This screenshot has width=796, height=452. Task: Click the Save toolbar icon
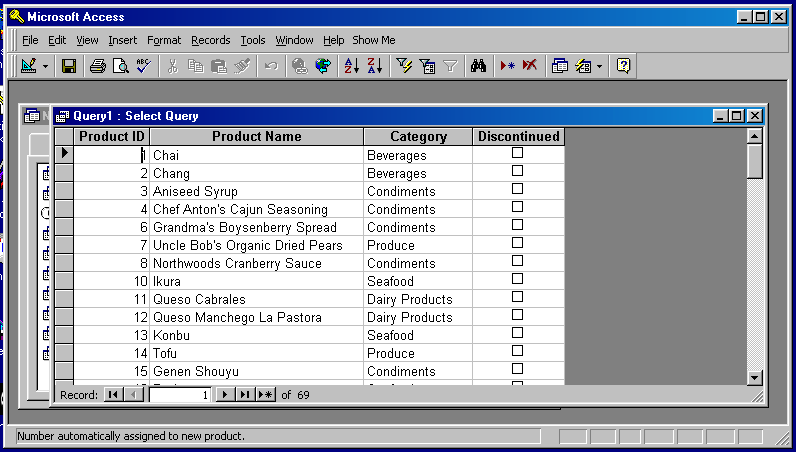point(69,66)
